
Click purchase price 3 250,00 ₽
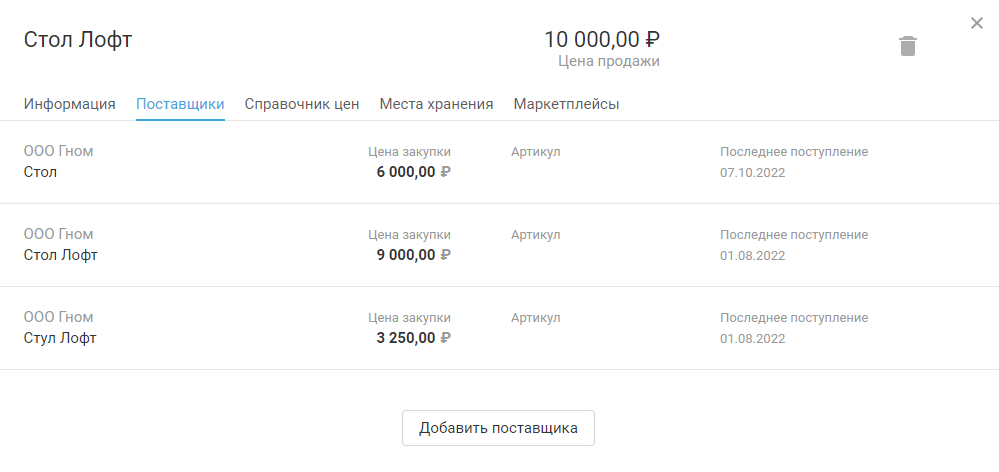coord(413,338)
